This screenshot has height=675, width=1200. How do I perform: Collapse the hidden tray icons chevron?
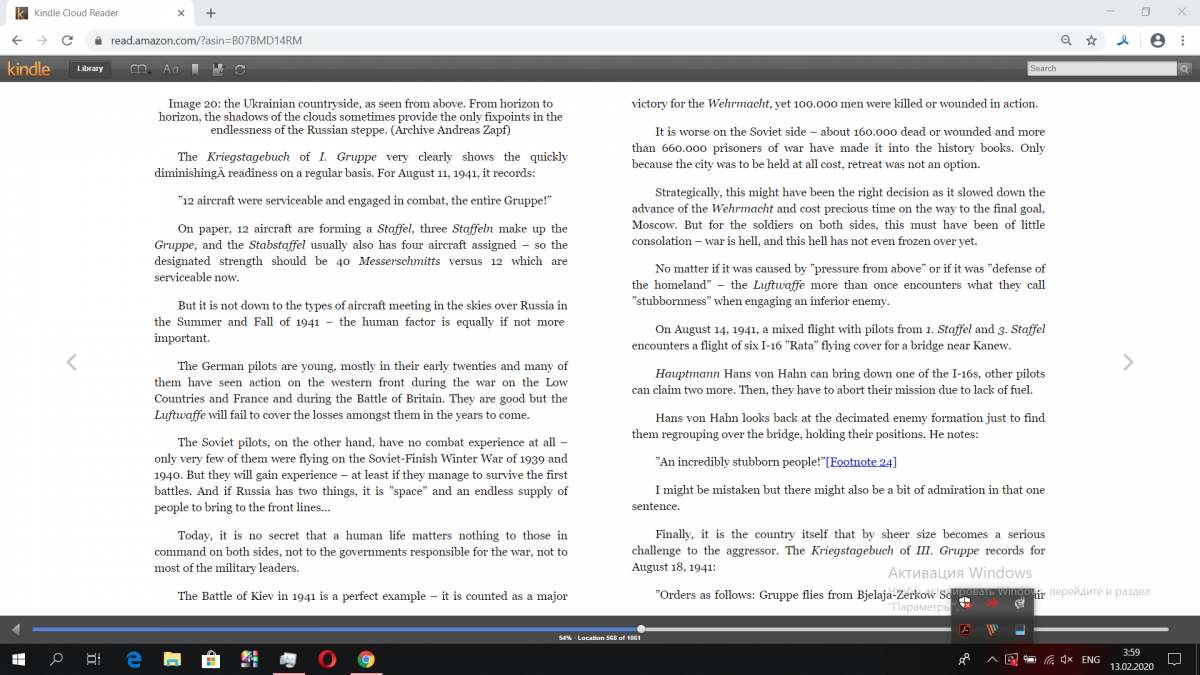tap(991, 660)
